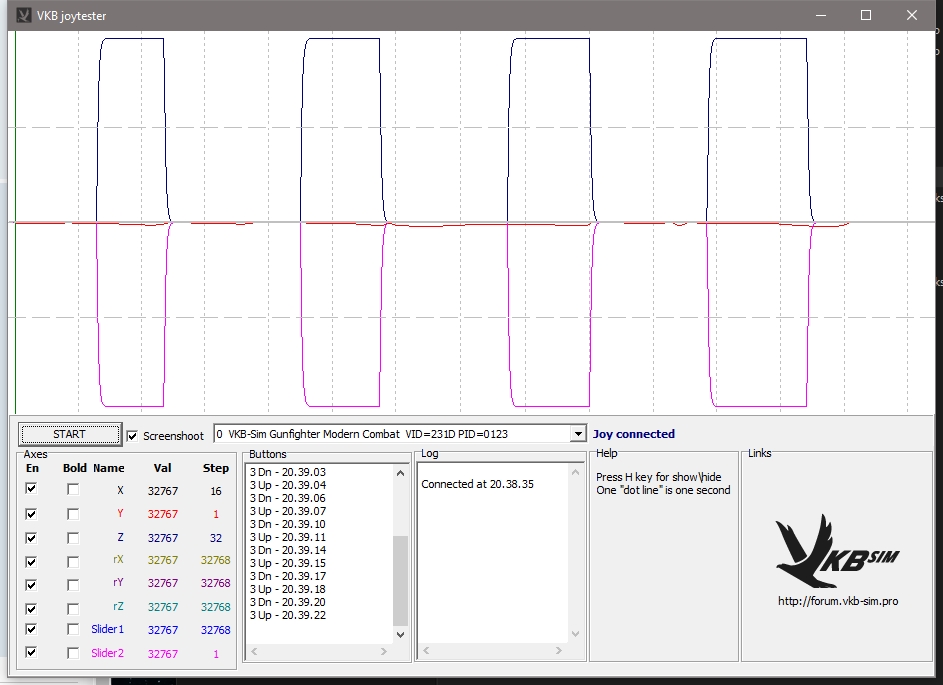Viewport: 943px width, 685px height.
Task: Toggle the Screenshoot checkbox
Action: tap(132, 436)
